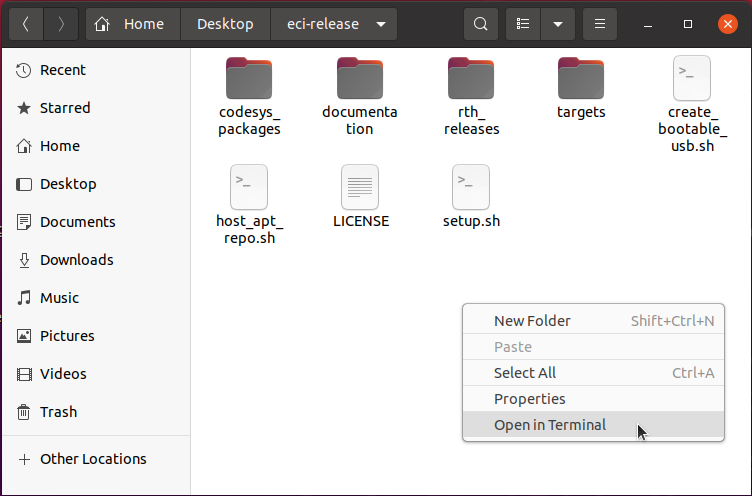The width and height of the screenshot is (752, 496).
Task: Select the rth_releases folder icon
Action: 471,78
